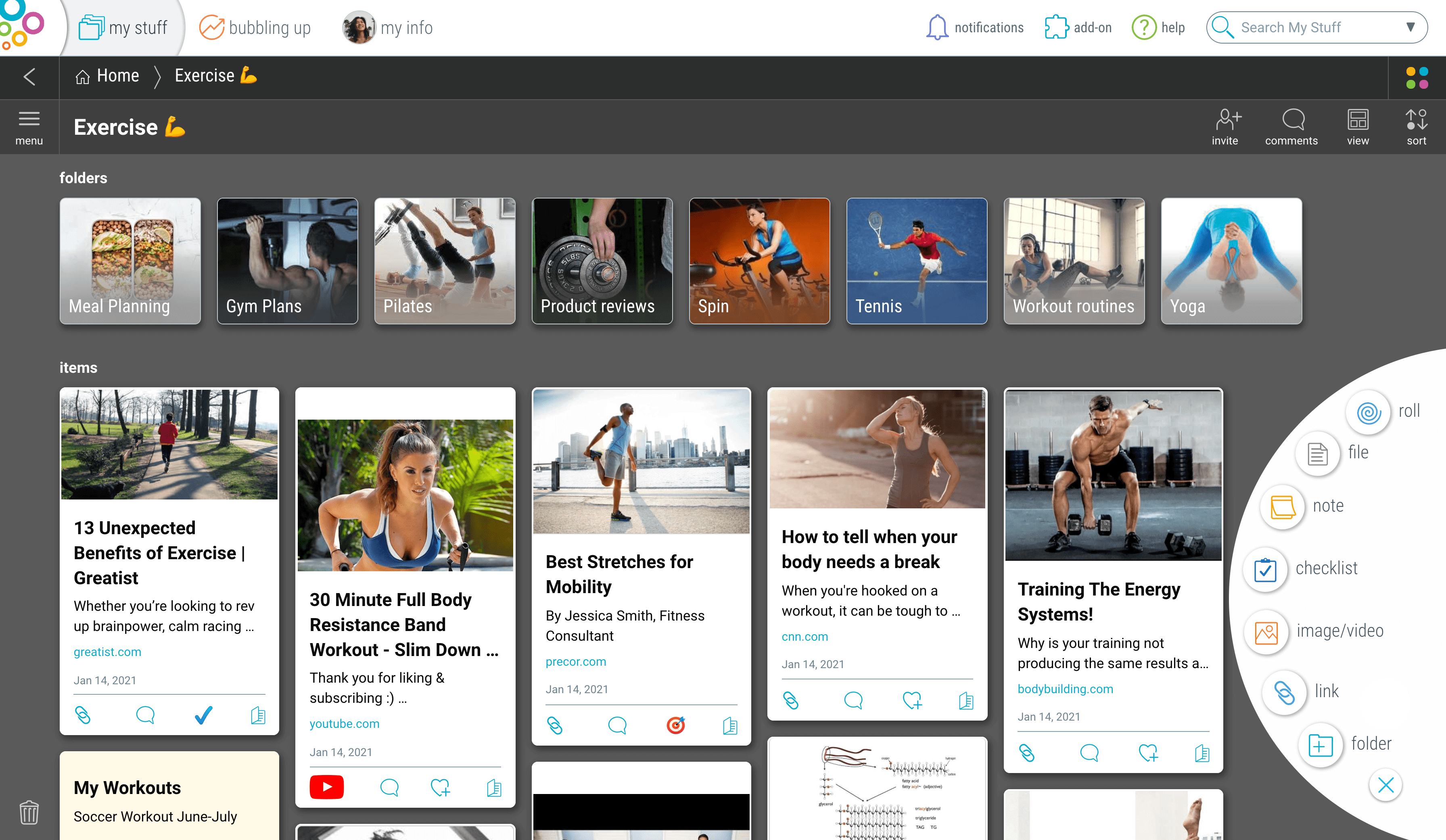Toggle checkmark on 13 Unexpected Benefits card
This screenshot has width=1446, height=840.
point(203,715)
